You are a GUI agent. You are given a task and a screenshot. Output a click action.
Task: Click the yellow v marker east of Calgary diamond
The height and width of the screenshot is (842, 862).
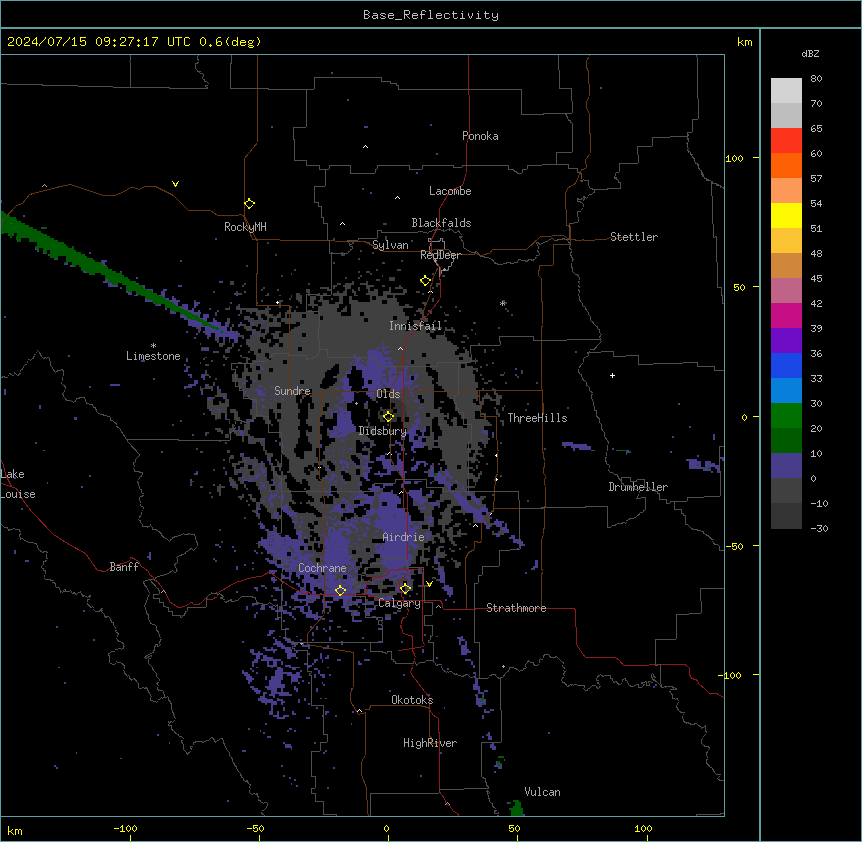[x=429, y=584]
